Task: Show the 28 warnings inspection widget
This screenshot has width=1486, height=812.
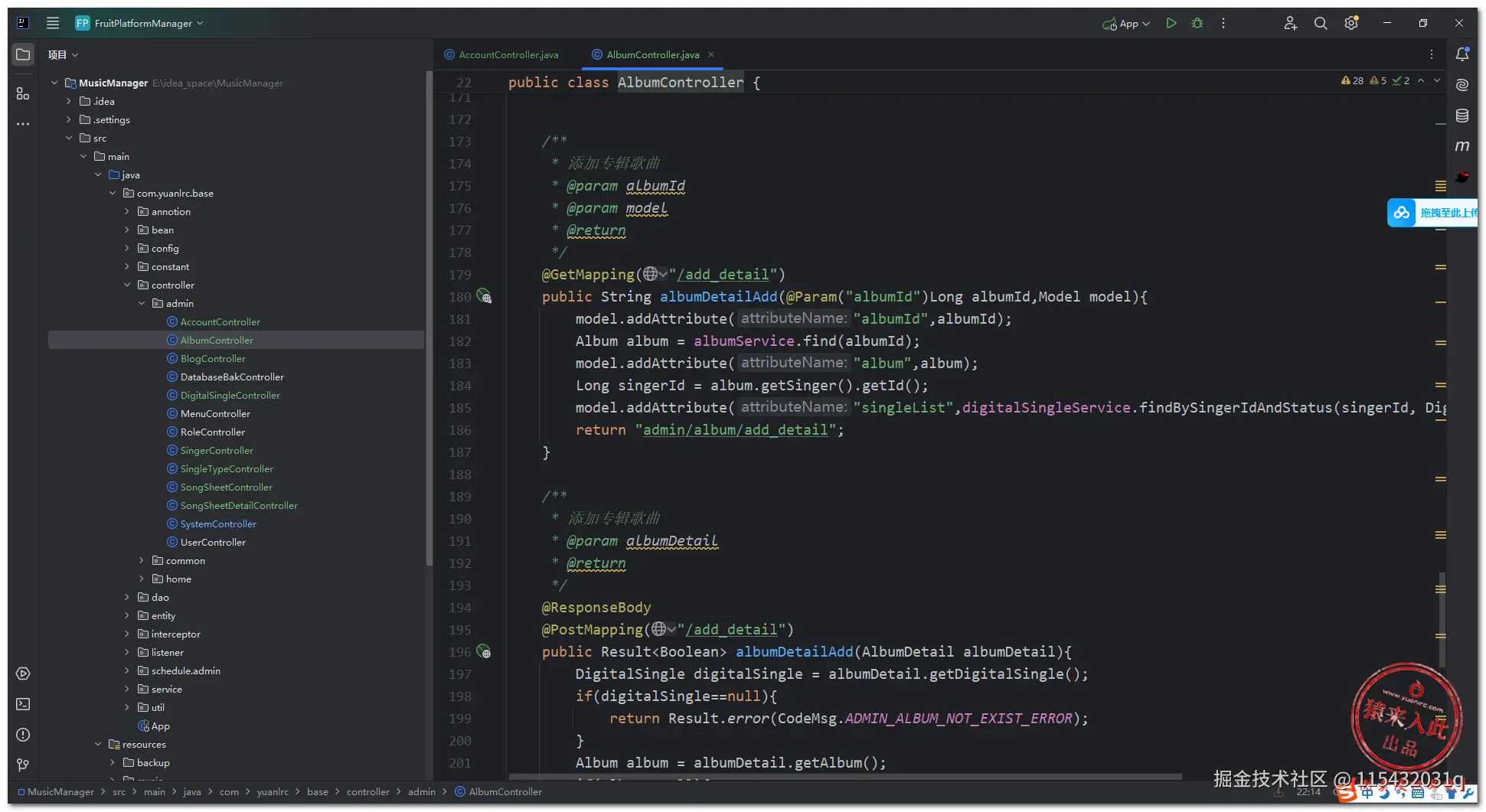Action: [x=1353, y=80]
